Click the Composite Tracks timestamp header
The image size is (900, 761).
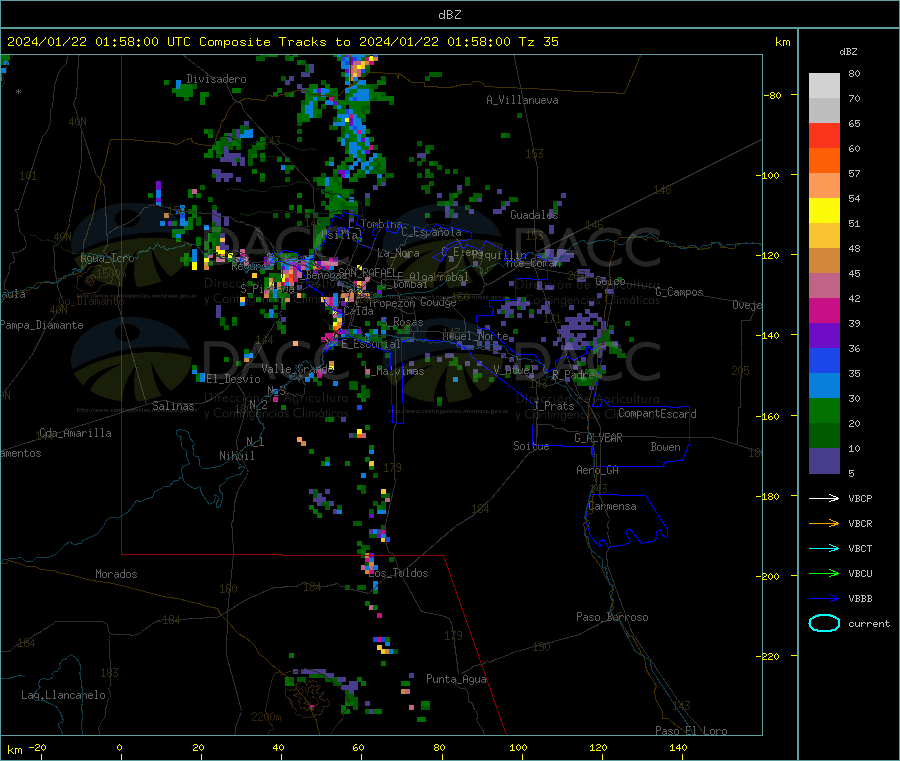click(282, 41)
